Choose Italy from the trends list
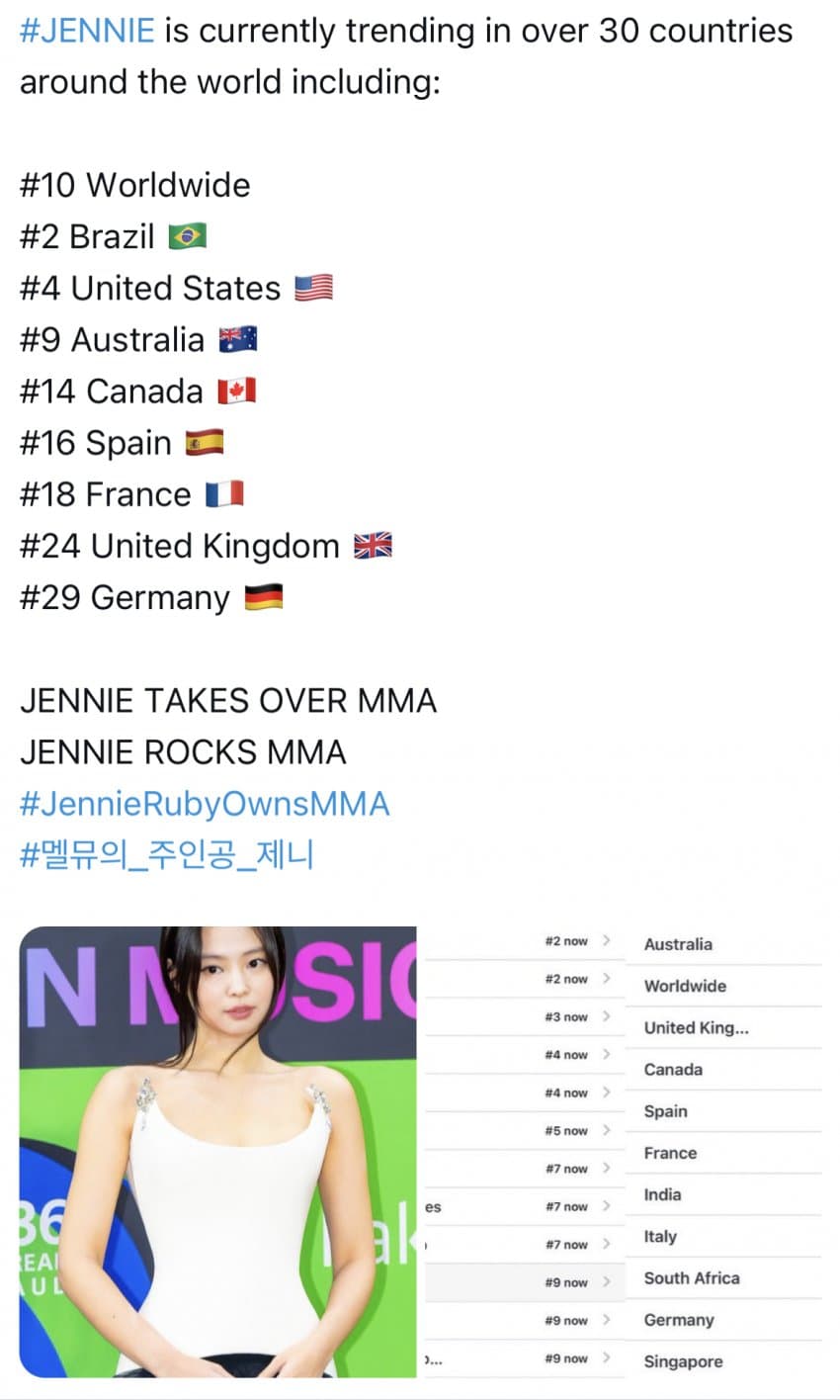 (660, 1236)
